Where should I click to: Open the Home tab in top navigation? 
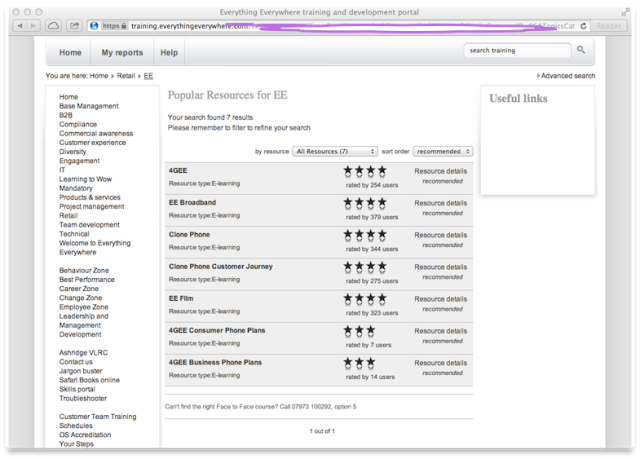[70, 53]
